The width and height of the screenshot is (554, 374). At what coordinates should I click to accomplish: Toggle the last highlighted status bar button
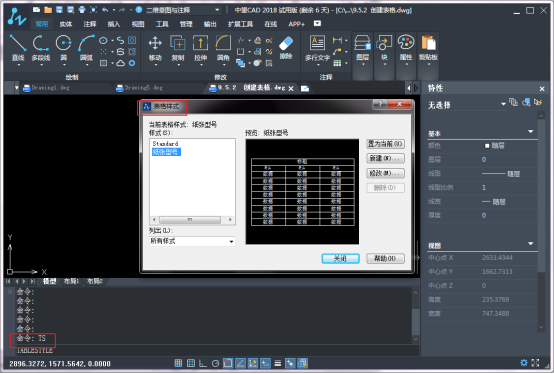pyautogui.click(x=302, y=363)
